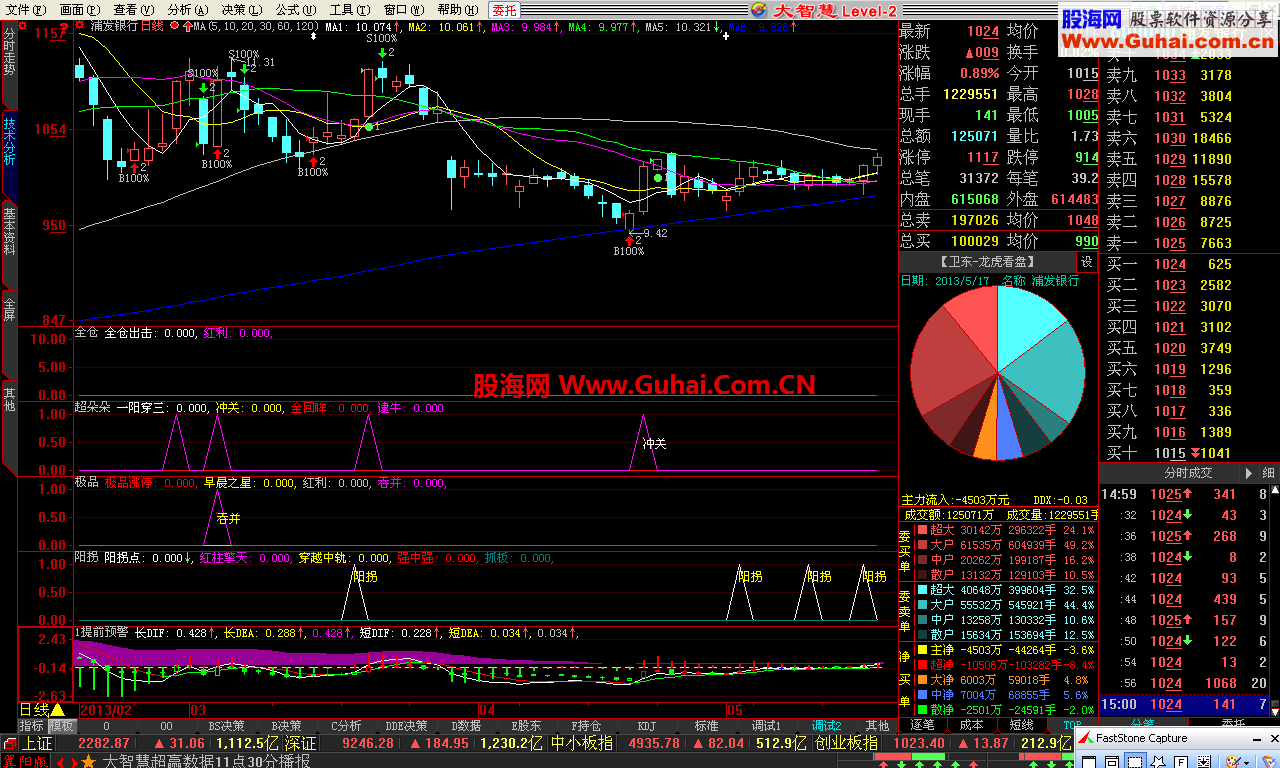Select the 成本 tab
Image resolution: width=1280 pixels, height=768 pixels.
click(x=971, y=724)
